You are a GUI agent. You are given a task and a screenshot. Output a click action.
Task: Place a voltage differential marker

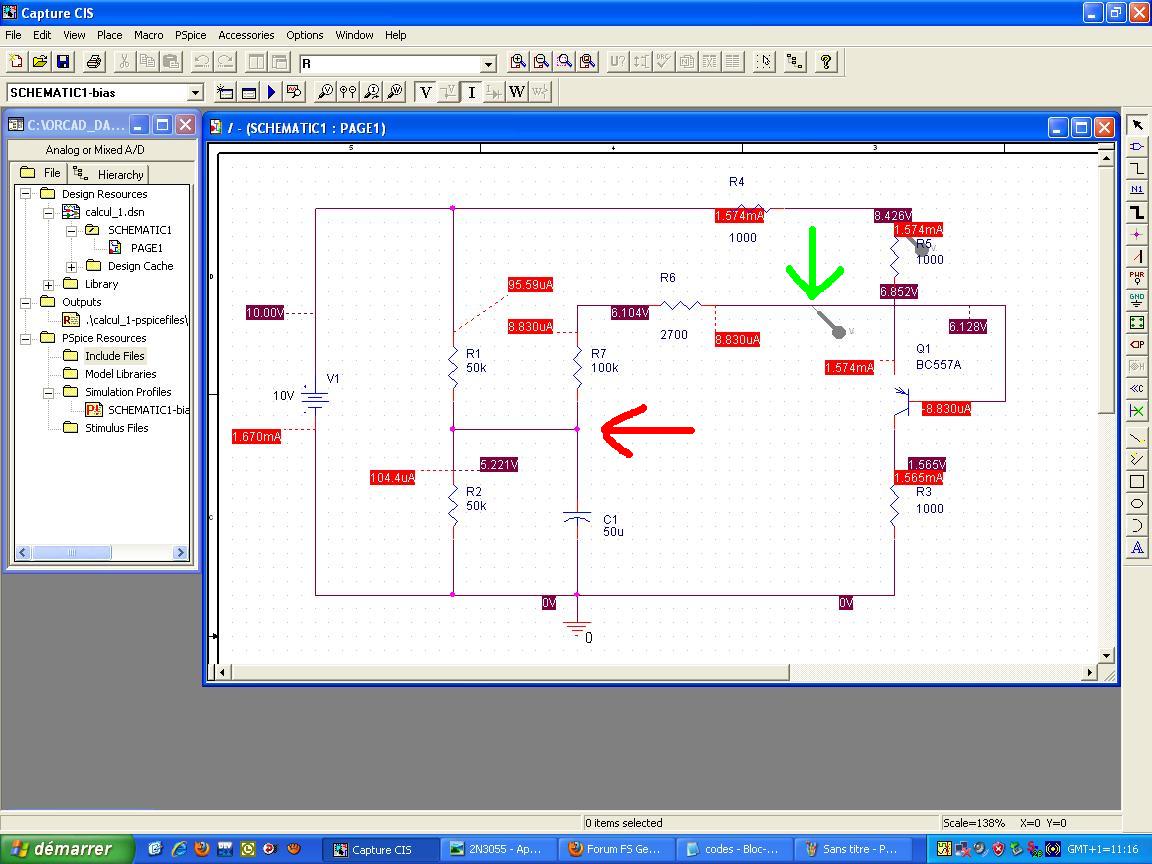click(348, 92)
